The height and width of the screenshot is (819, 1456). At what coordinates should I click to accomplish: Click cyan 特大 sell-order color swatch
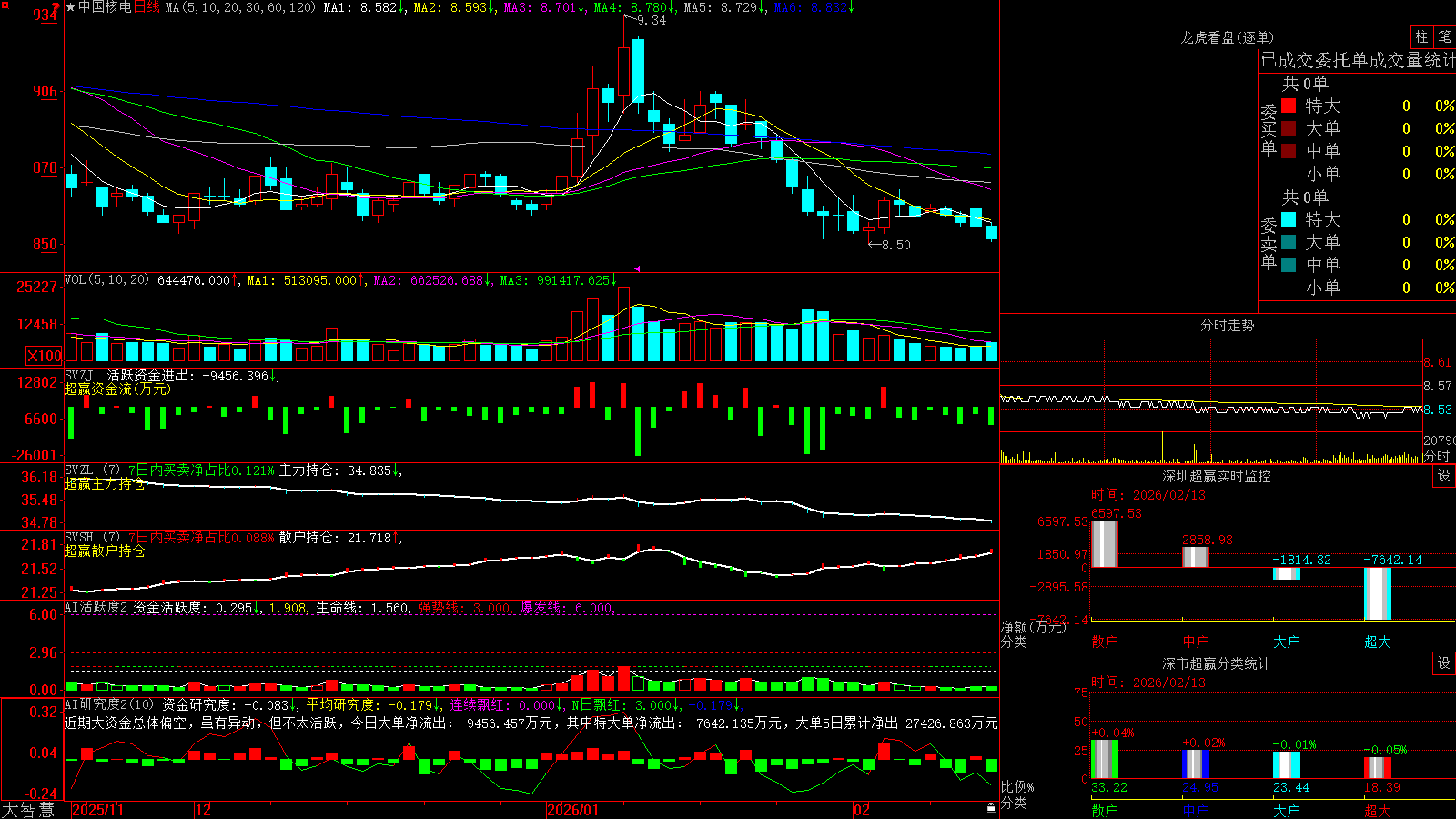click(1289, 219)
